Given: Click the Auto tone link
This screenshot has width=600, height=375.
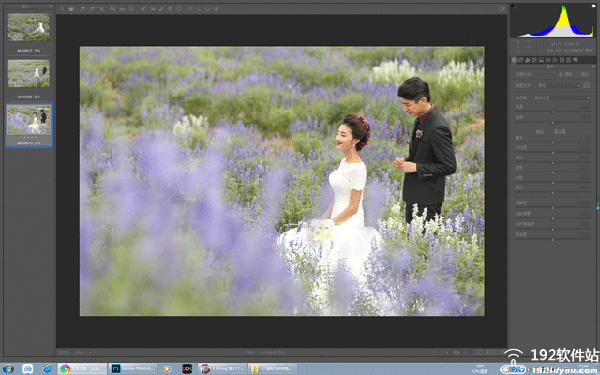Looking at the screenshot, I should pyautogui.click(x=540, y=132).
